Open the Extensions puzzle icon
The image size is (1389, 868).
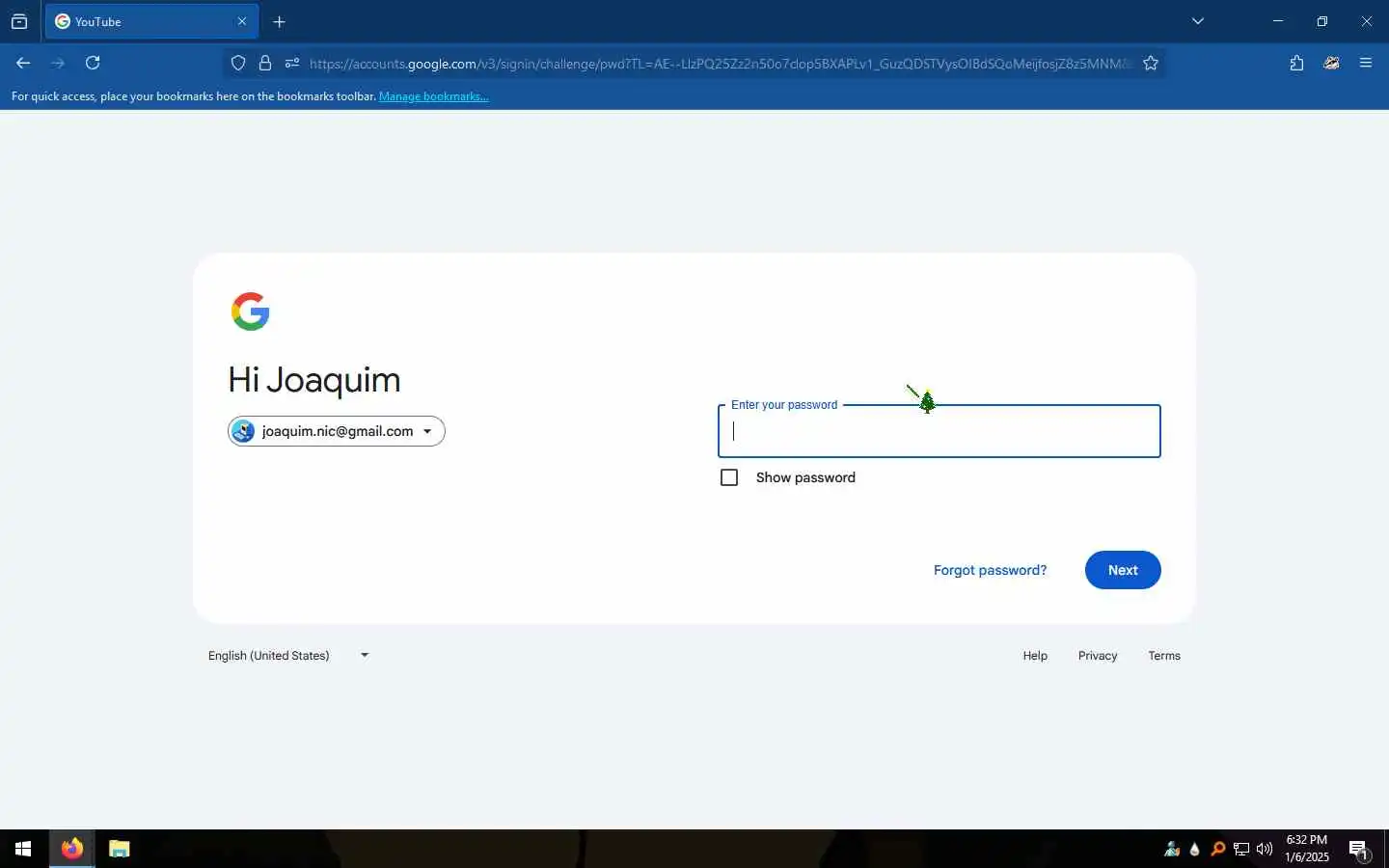[x=1296, y=63]
